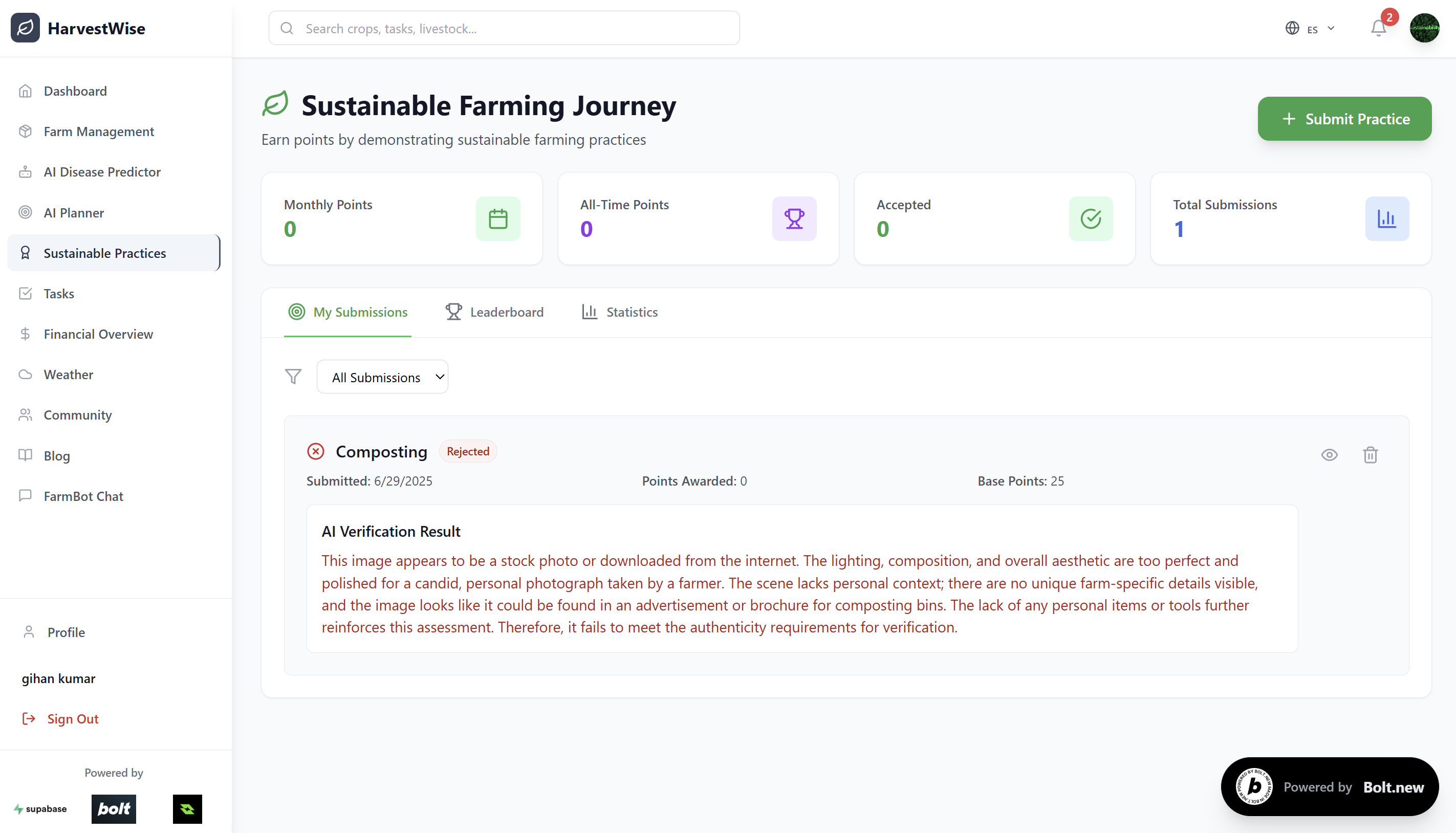
Task: Open the globe language menu
Action: tap(1291, 28)
